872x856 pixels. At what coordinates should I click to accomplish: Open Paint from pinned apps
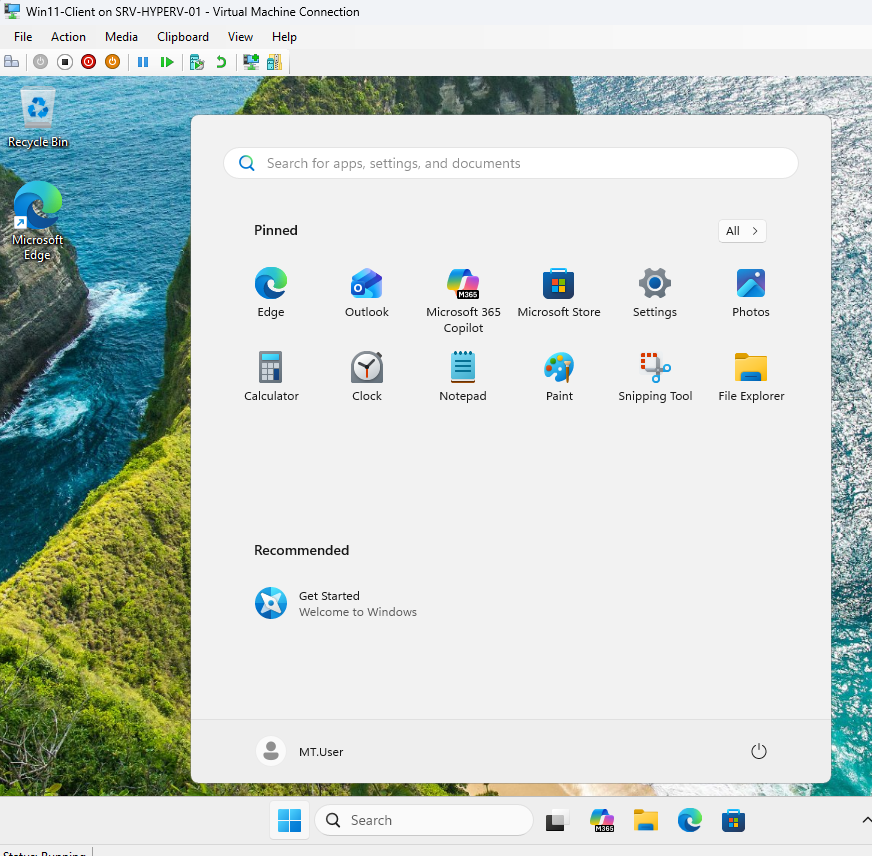[559, 377]
